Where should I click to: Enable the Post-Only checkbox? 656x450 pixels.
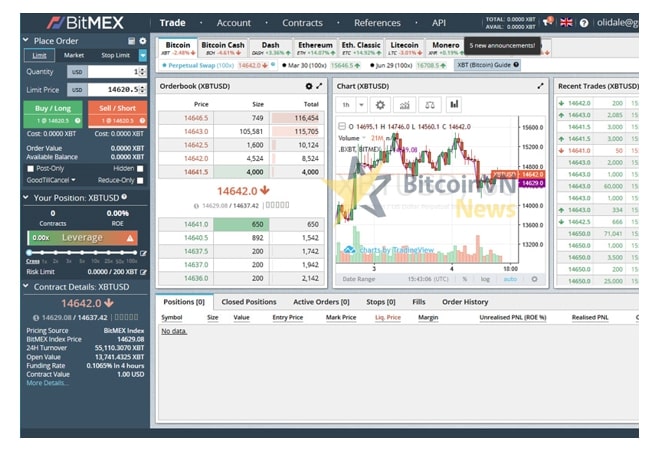coord(31,169)
